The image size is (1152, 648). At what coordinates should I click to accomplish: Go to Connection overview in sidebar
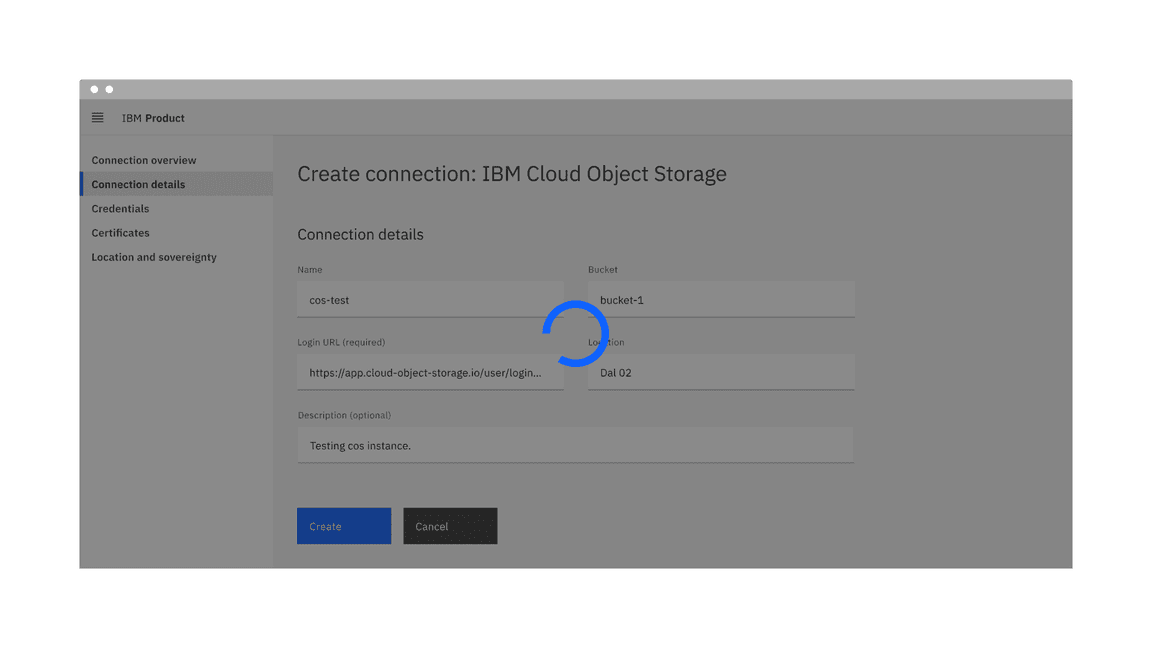click(144, 160)
